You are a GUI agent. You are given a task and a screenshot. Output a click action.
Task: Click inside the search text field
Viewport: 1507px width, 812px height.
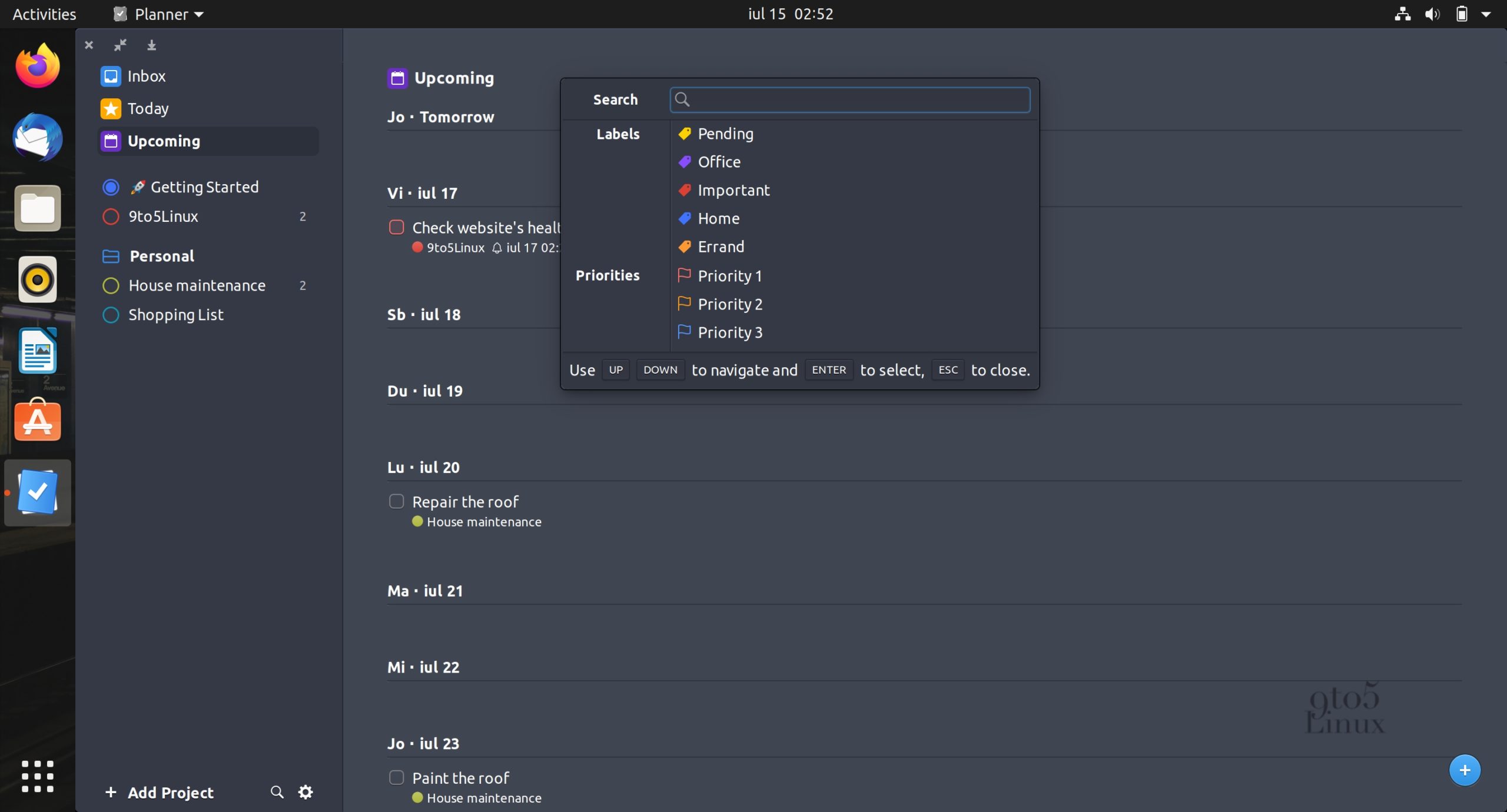(849, 99)
